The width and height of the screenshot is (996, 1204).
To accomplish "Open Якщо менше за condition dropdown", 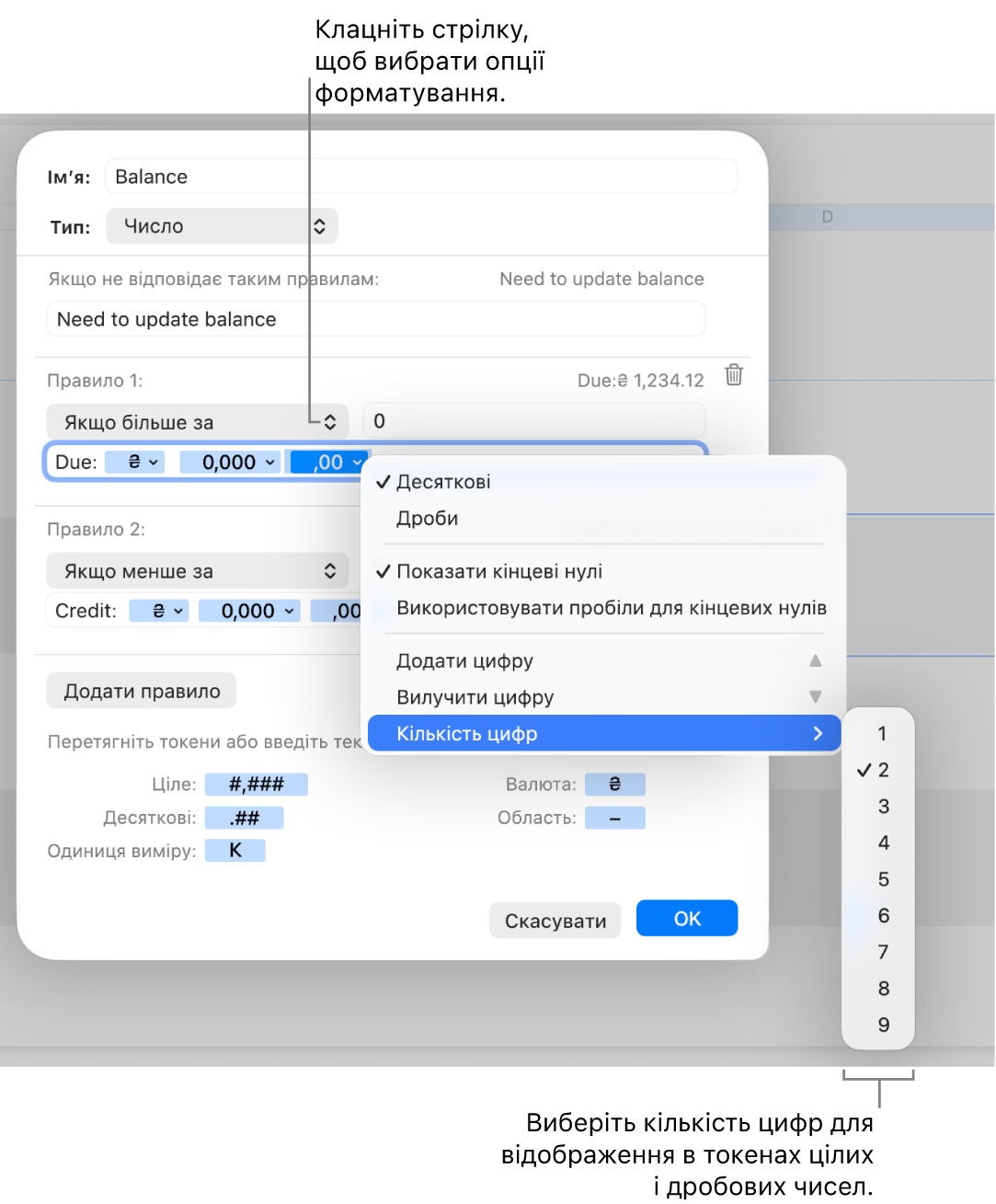I will pyautogui.click(x=198, y=571).
